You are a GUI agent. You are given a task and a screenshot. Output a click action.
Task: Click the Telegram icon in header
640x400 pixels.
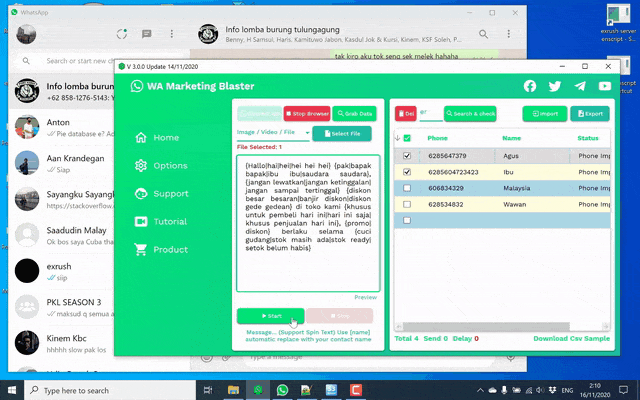pyautogui.click(x=580, y=86)
